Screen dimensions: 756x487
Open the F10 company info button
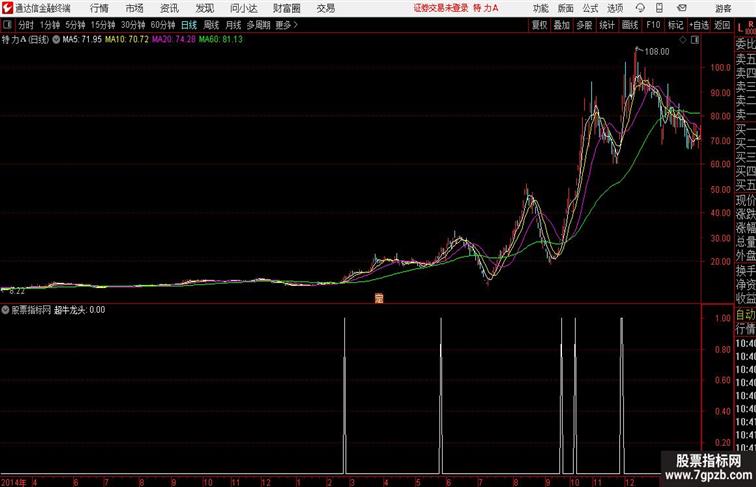pos(653,25)
